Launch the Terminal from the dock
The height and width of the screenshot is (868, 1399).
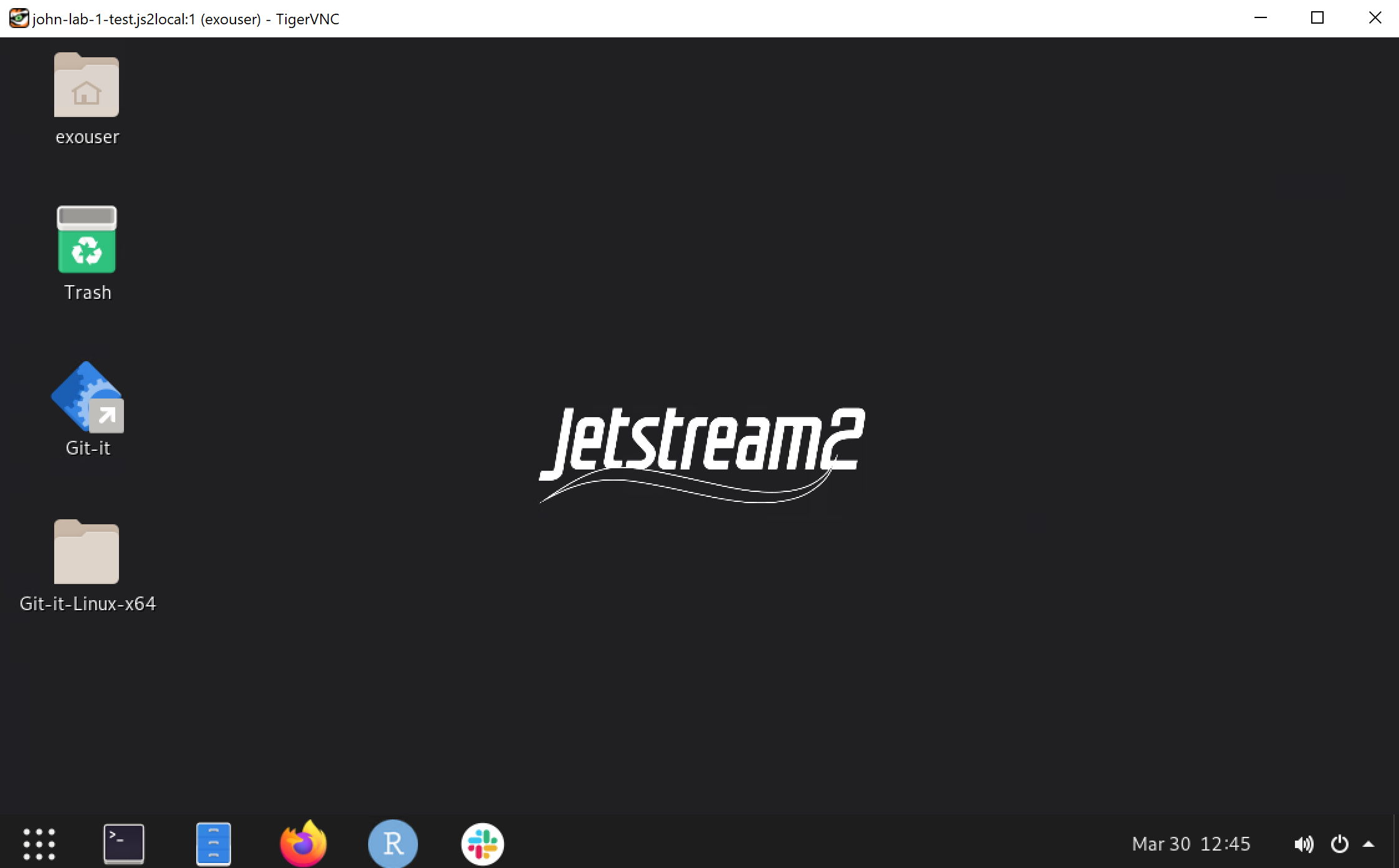coord(124,844)
